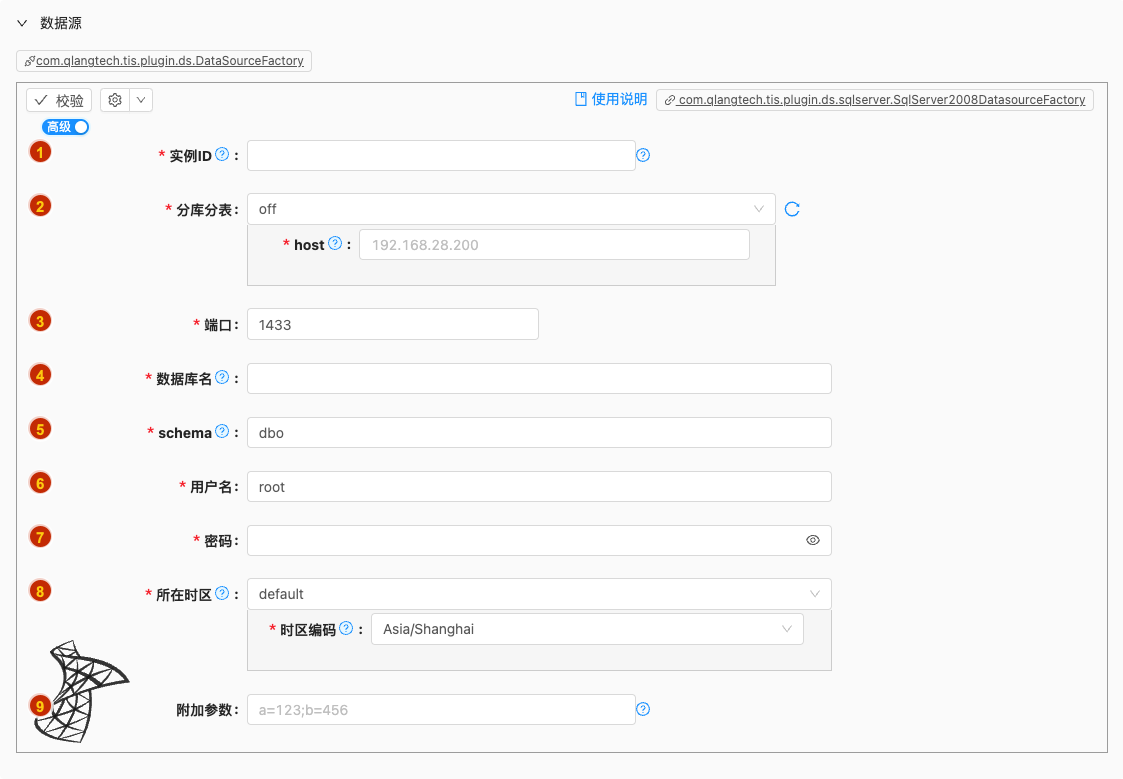The width and height of the screenshot is (1123, 779).
Task: Click the help icon beside 所在时区 label
Action: [x=222, y=593]
